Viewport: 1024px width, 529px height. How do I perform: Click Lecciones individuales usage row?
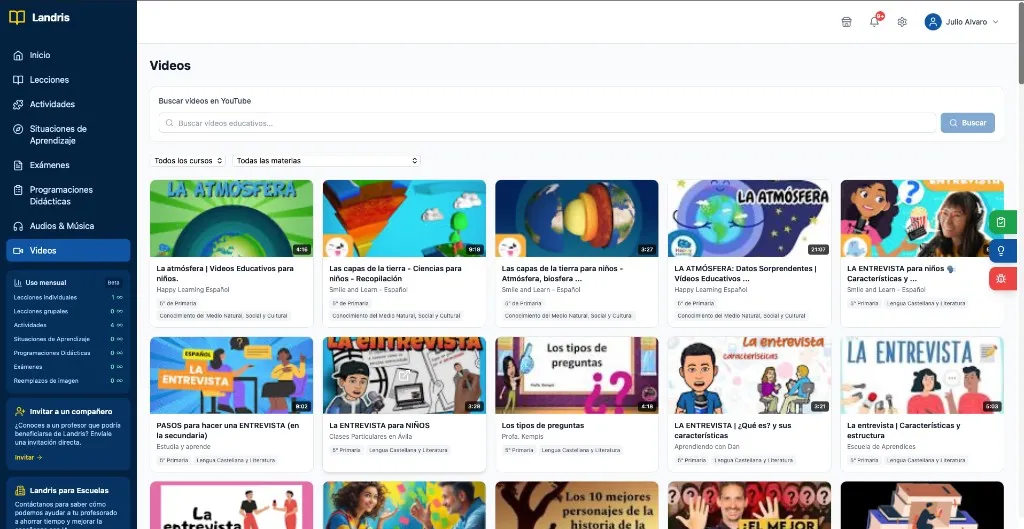pos(68,297)
